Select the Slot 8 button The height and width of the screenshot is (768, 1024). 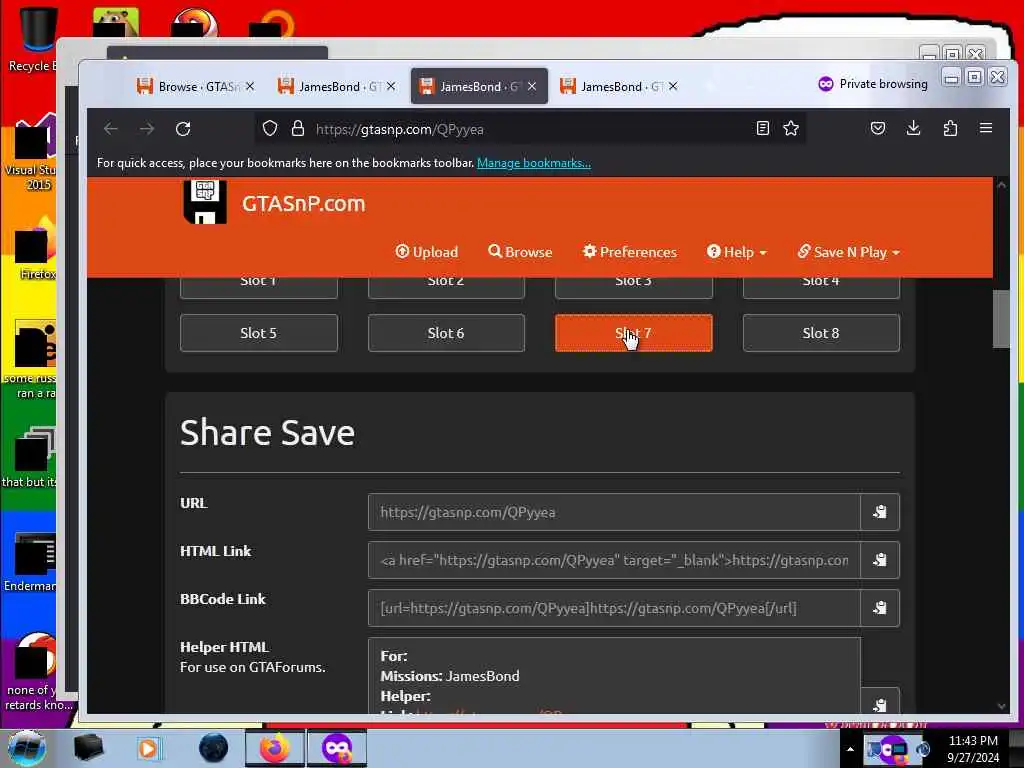[821, 333]
